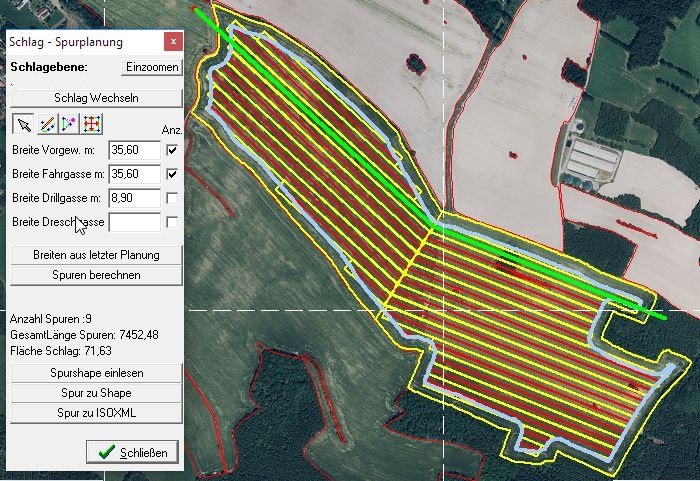Enable the Breite Drillgasse display checkbox
This screenshot has width=700, height=481.
[x=172, y=198]
